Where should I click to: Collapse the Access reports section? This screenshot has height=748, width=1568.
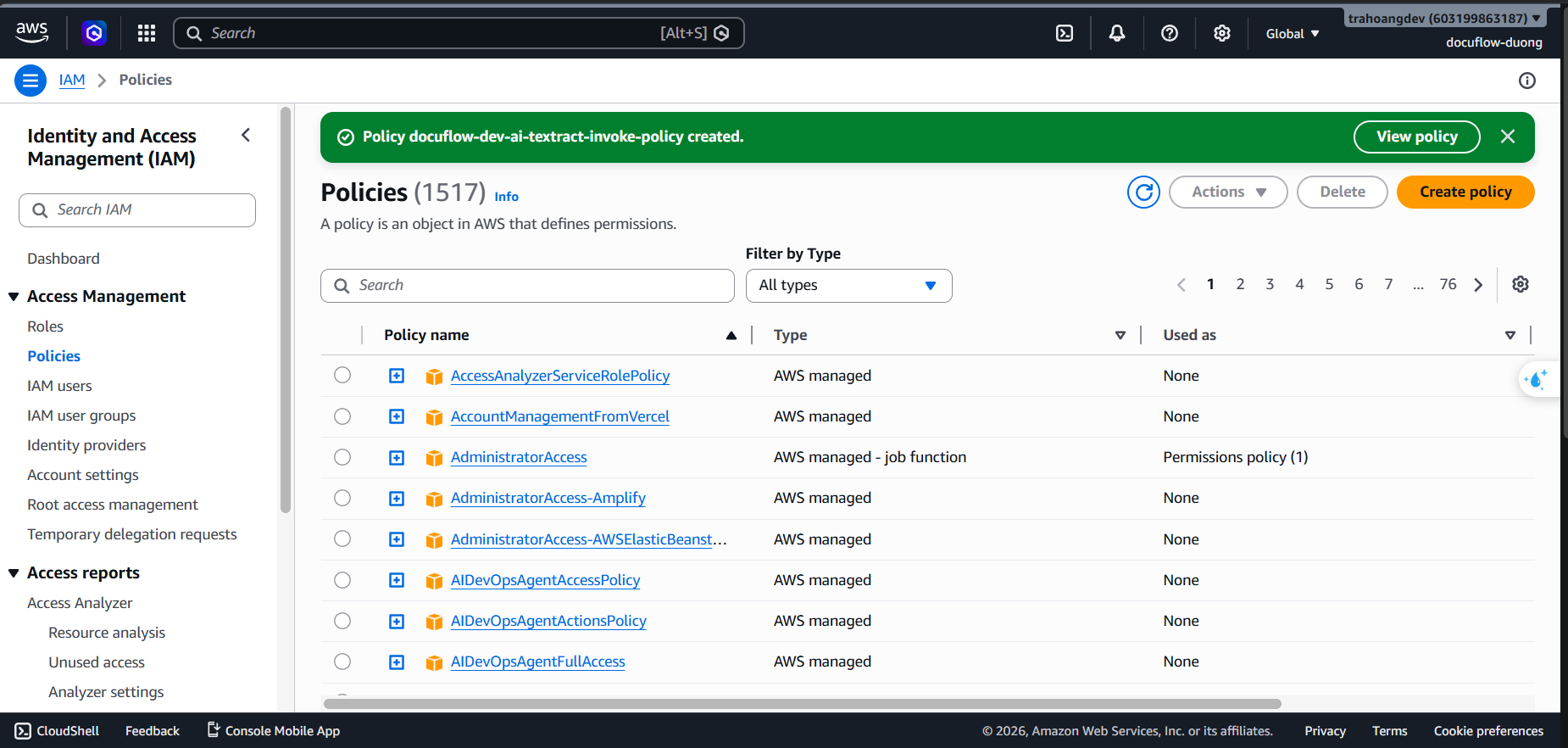pos(14,573)
